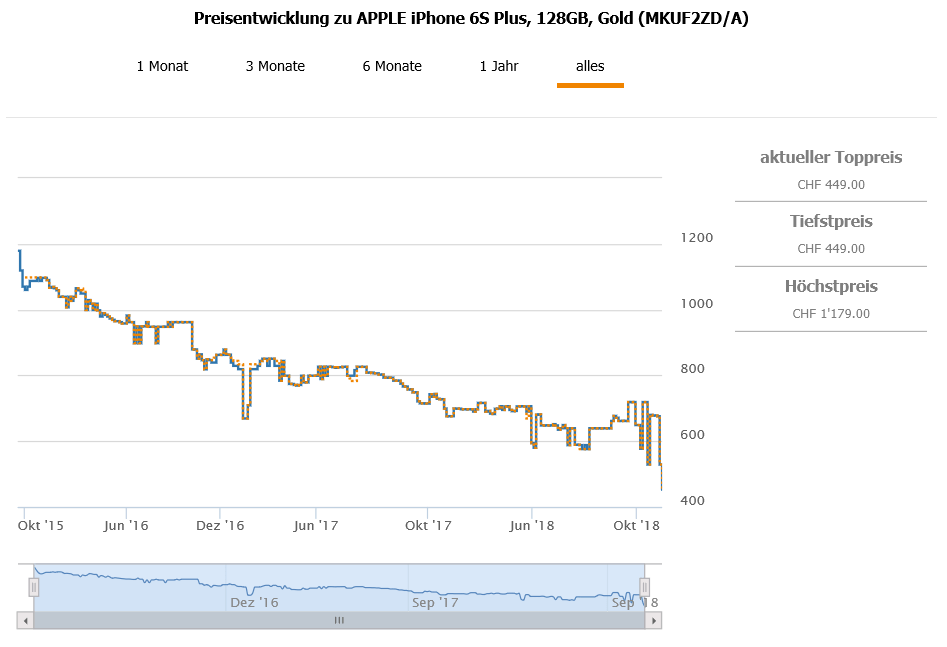Screen dimensions: 947x647
Task: Click the Jun '17 x-axis label
Action: [x=316, y=525]
